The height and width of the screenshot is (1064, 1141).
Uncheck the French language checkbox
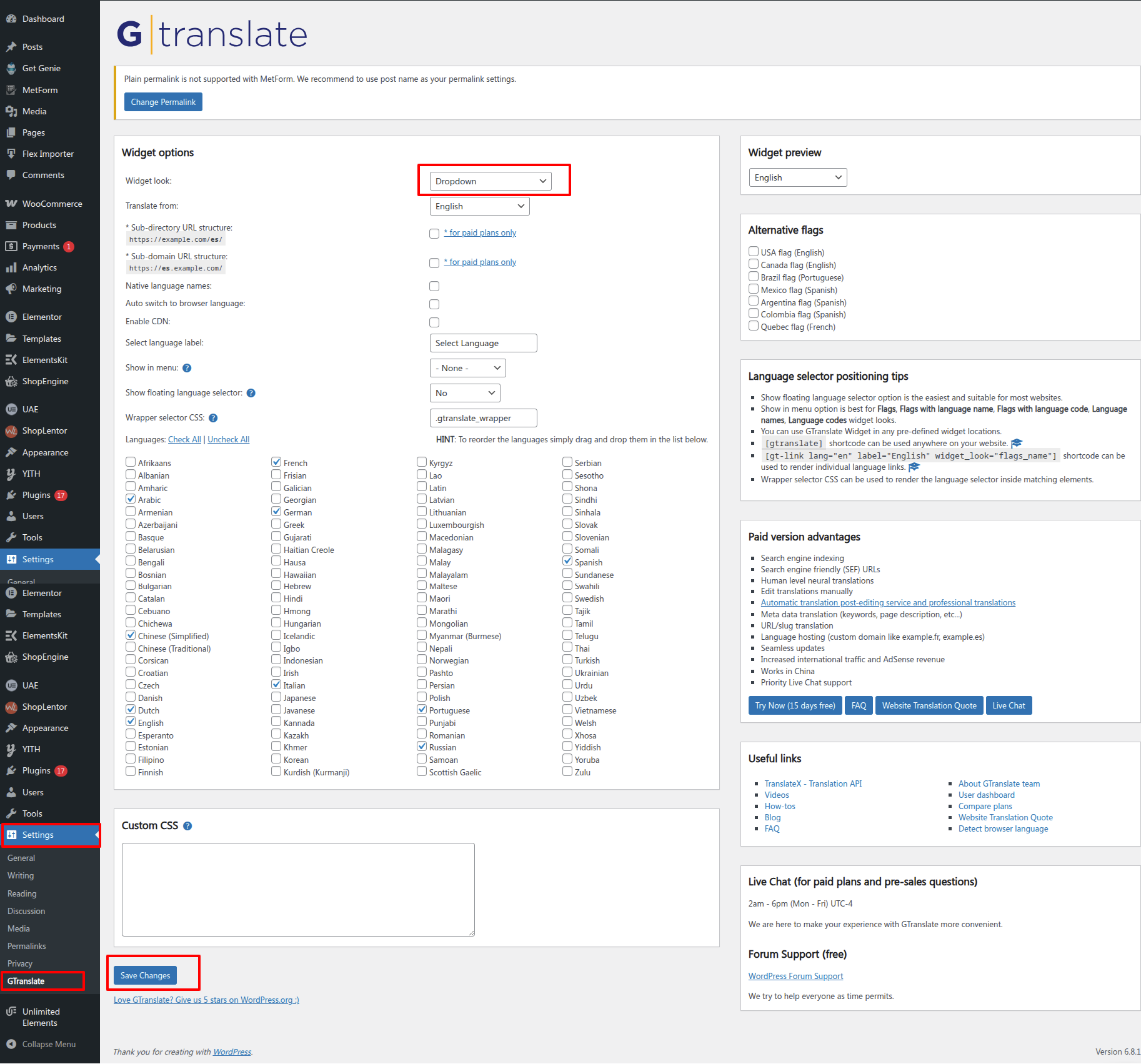[276, 462]
